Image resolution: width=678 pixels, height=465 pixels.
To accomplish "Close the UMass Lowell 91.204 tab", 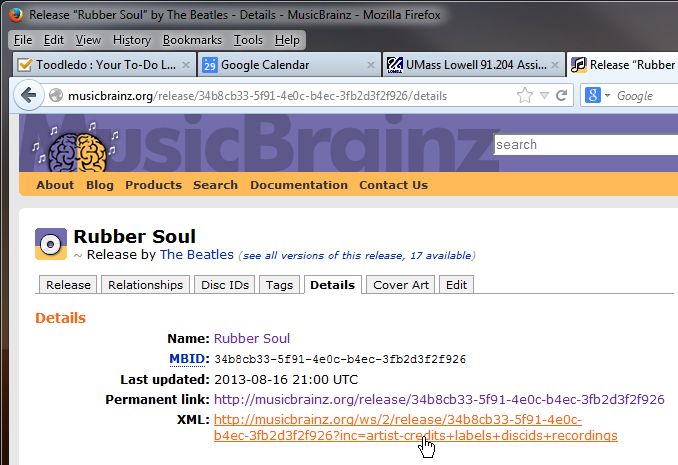I will click(x=555, y=65).
